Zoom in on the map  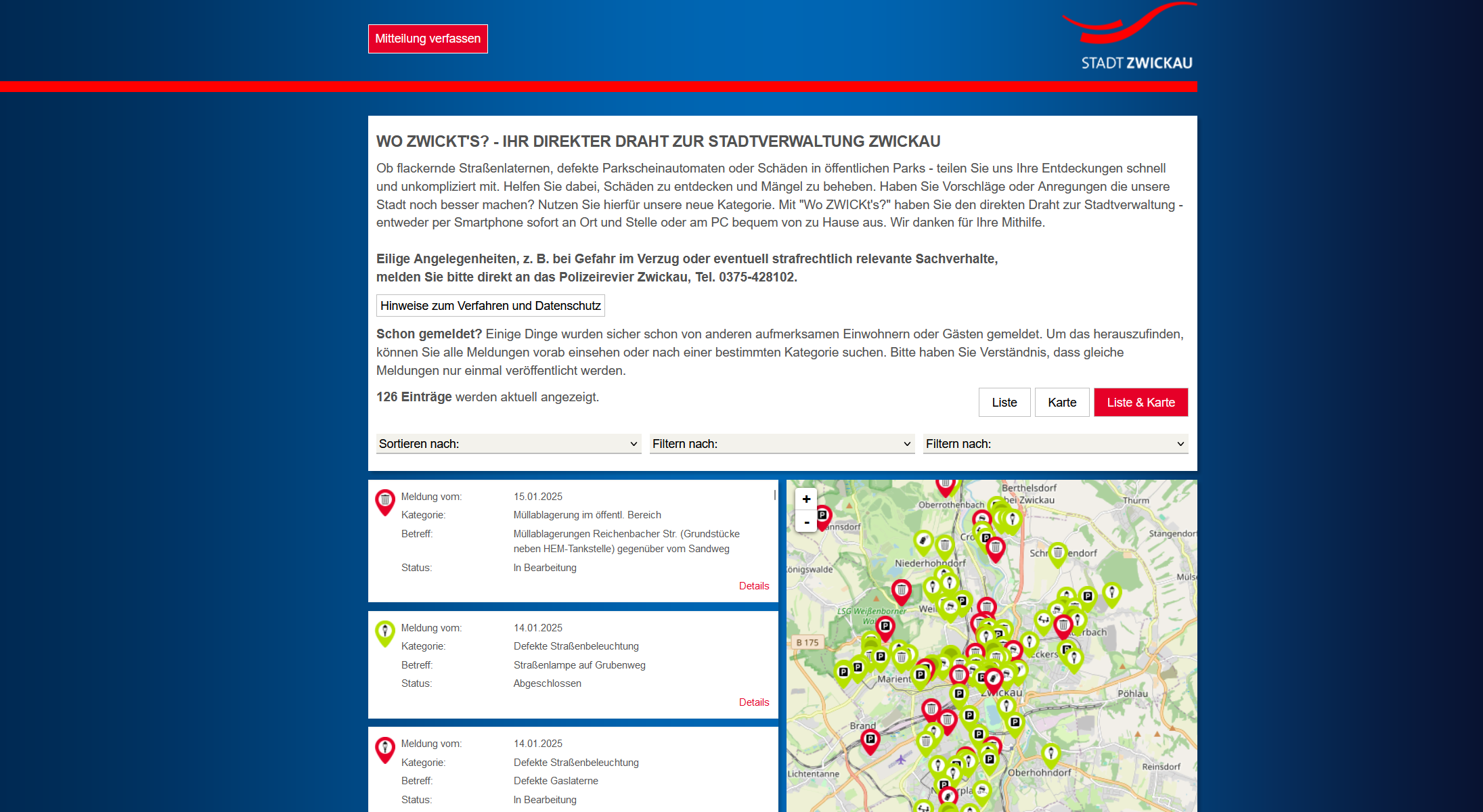coord(806,499)
